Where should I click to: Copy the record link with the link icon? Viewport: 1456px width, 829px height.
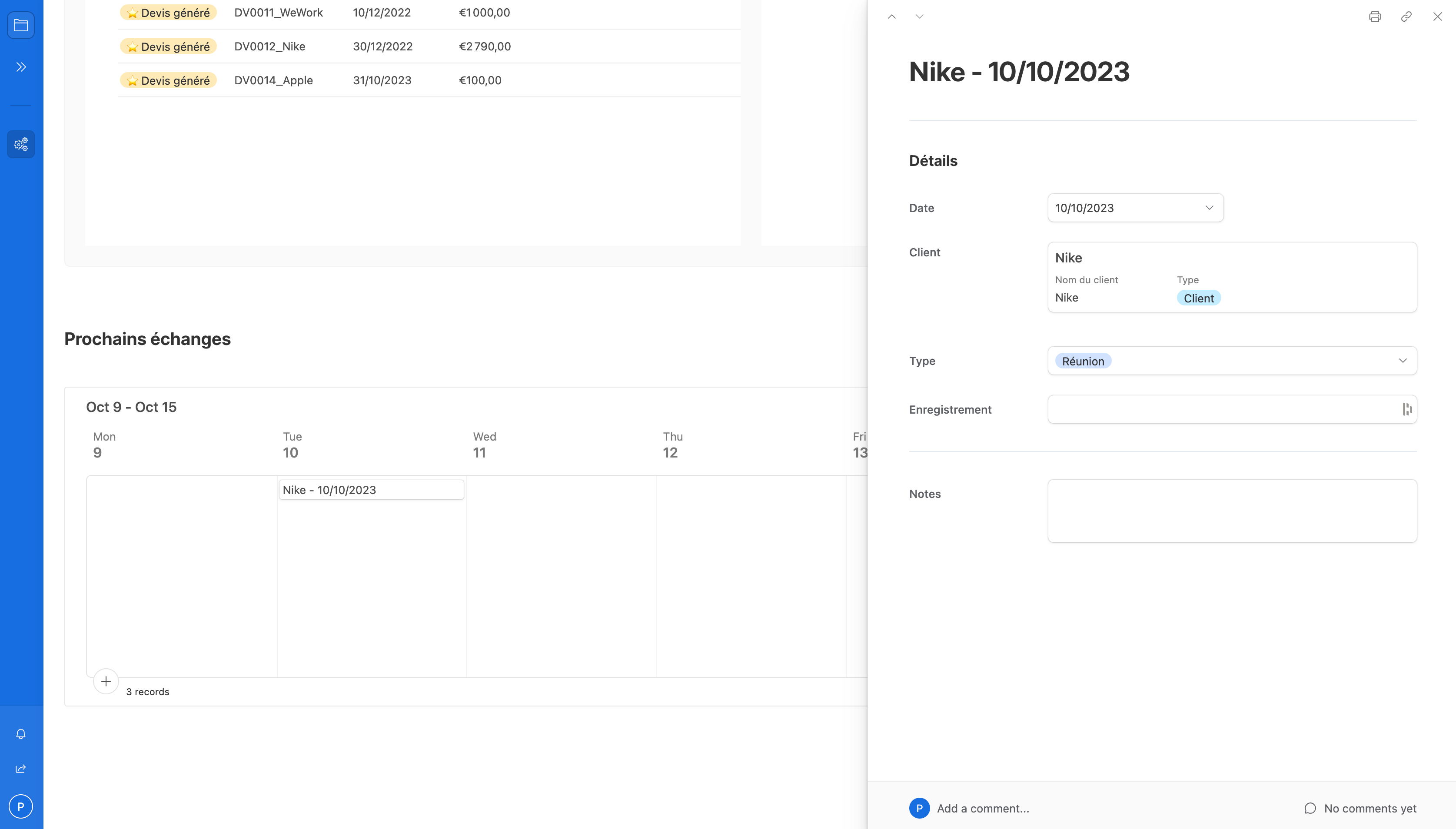pyautogui.click(x=1406, y=17)
